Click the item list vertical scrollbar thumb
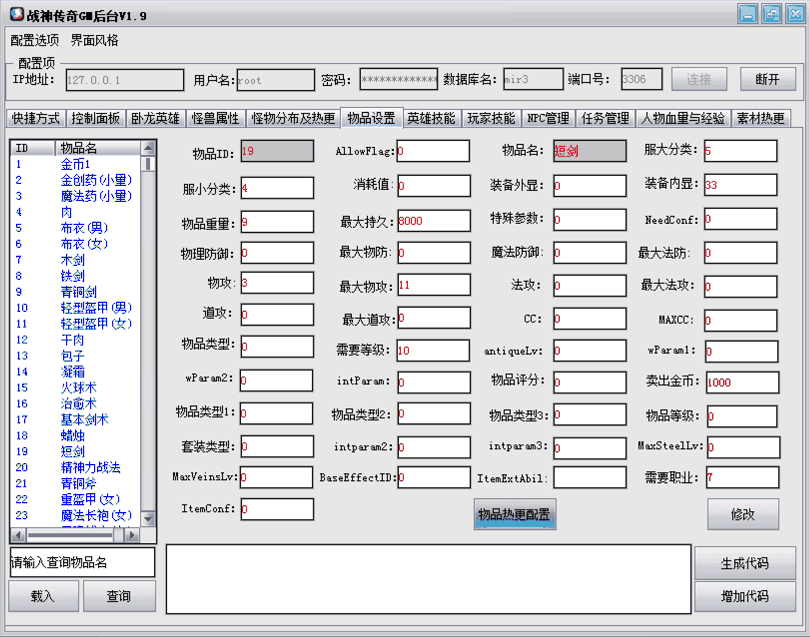810x637 pixels. coord(148,163)
